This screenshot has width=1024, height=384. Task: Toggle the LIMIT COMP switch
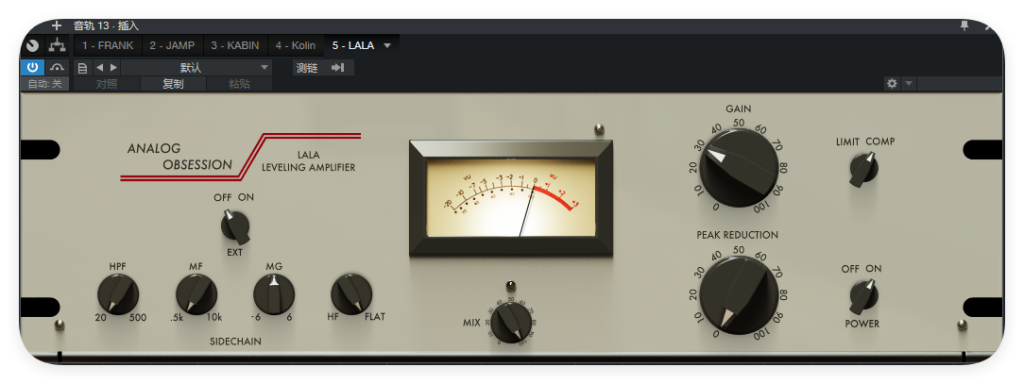point(863,168)
